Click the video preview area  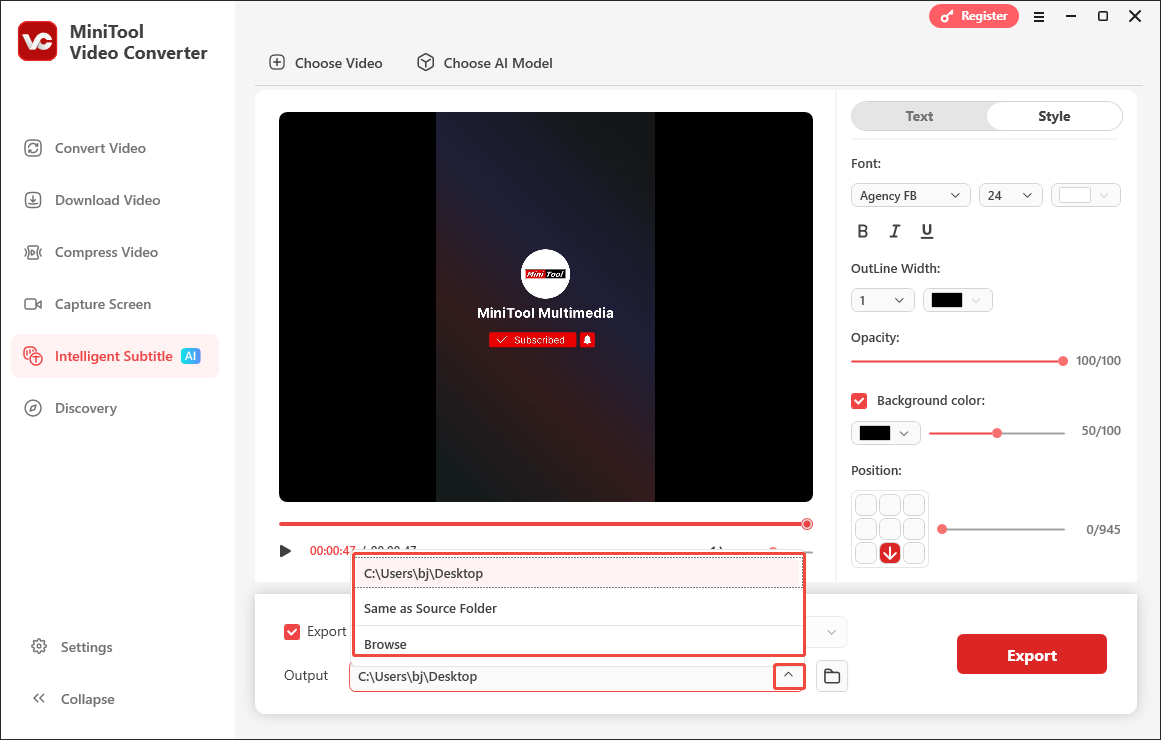click(546, 307)
